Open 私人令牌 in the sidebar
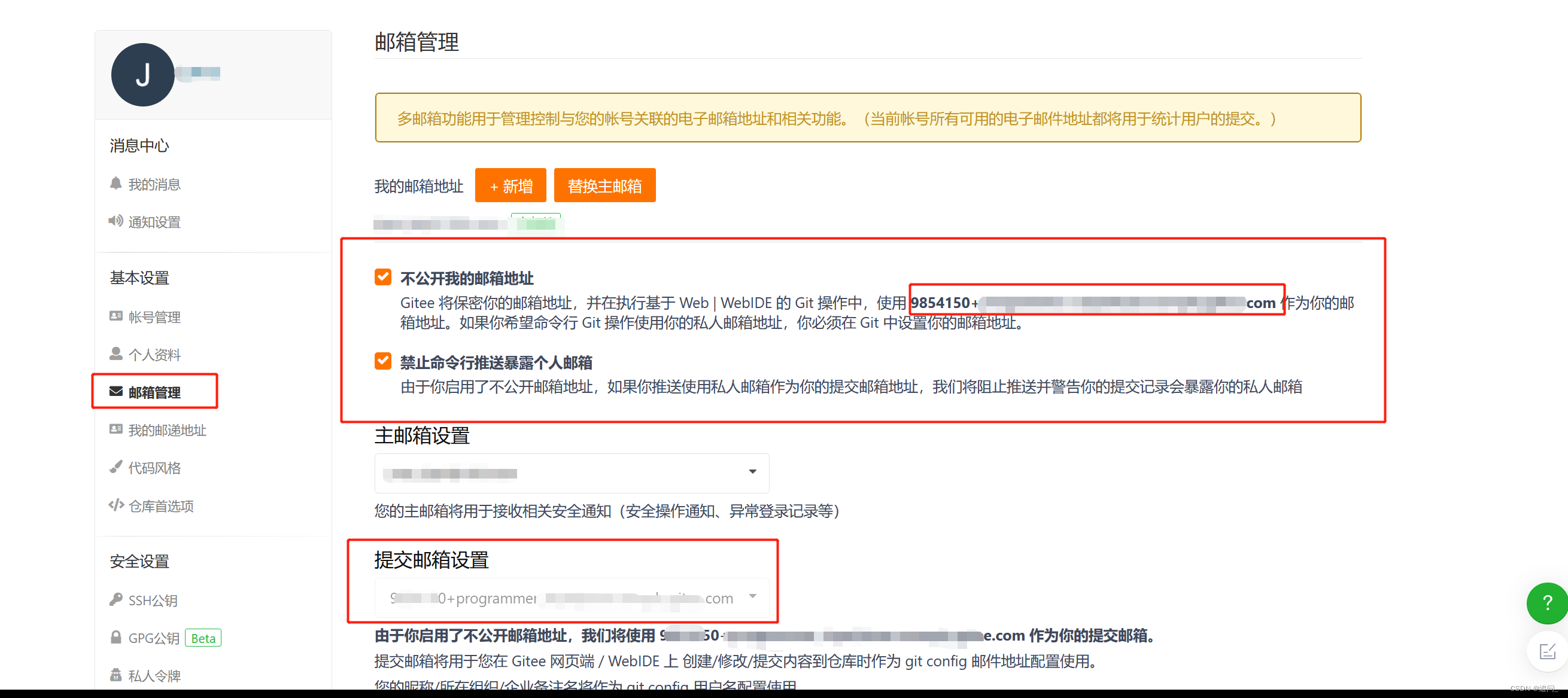 [x=154, y=675]
